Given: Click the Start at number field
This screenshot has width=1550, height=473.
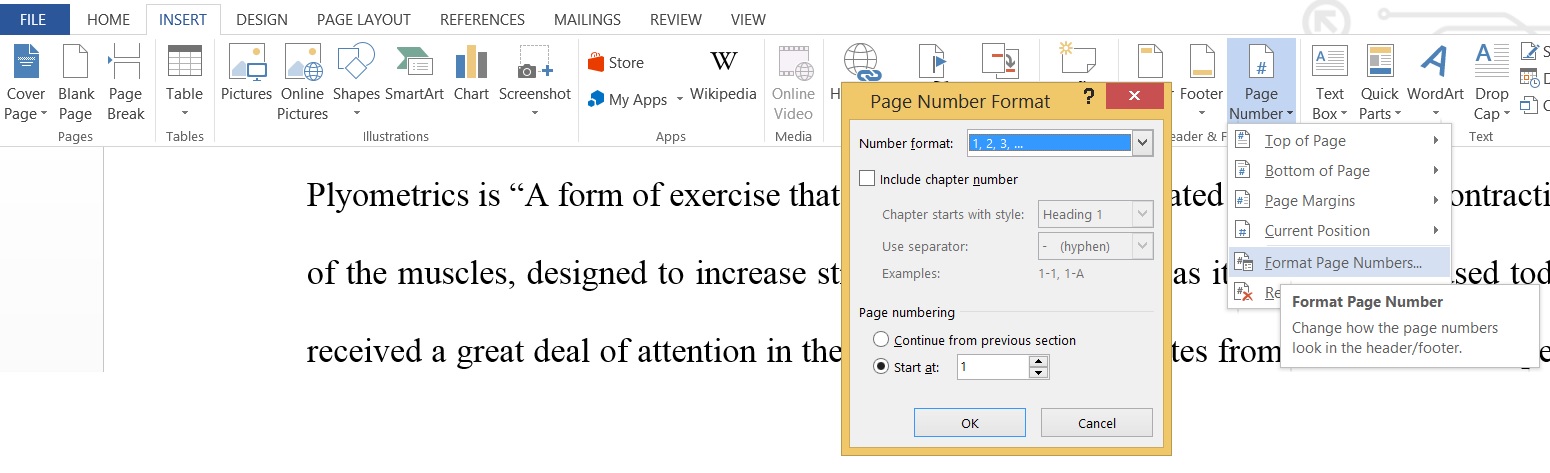Looking at the screenshot, I should pos(992,367).
